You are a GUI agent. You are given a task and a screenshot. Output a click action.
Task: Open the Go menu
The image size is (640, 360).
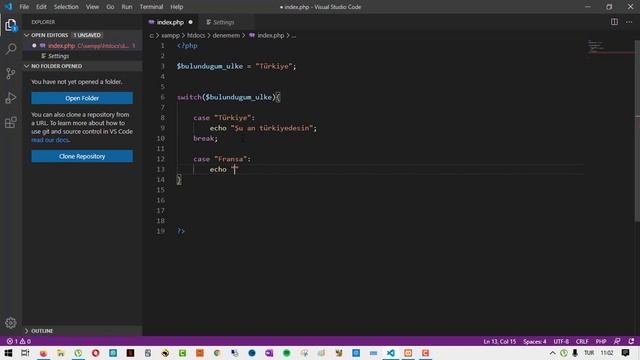click(110, 7)
